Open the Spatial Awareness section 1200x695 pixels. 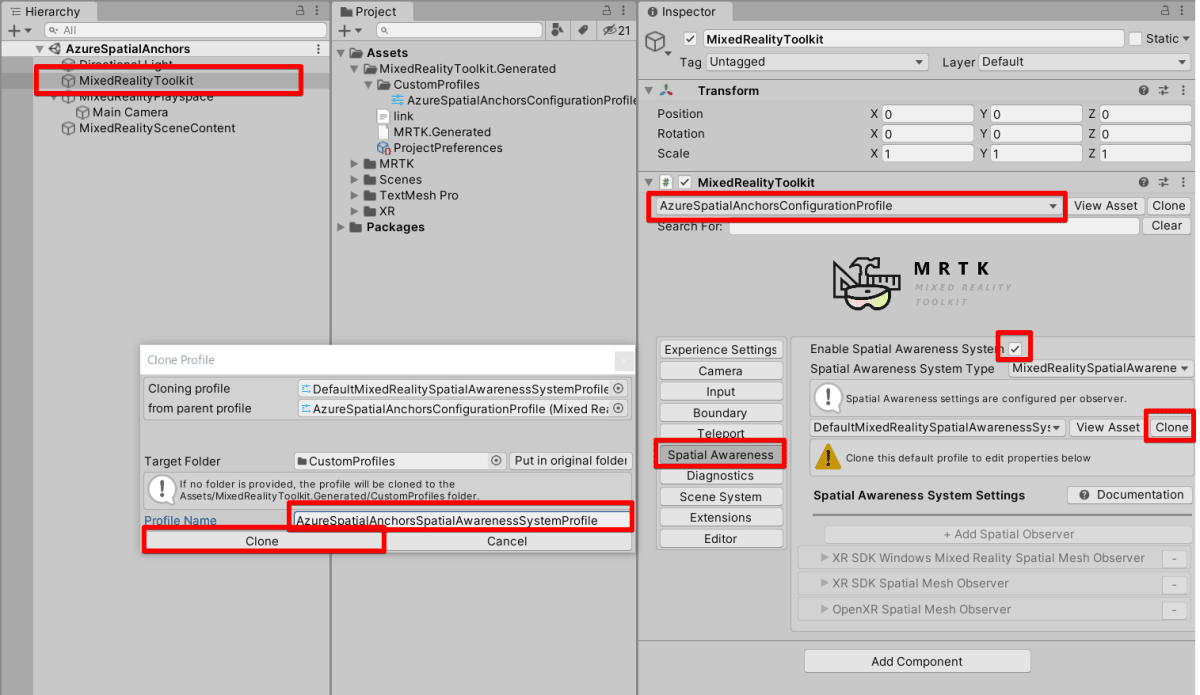click(x=720, y=455)
